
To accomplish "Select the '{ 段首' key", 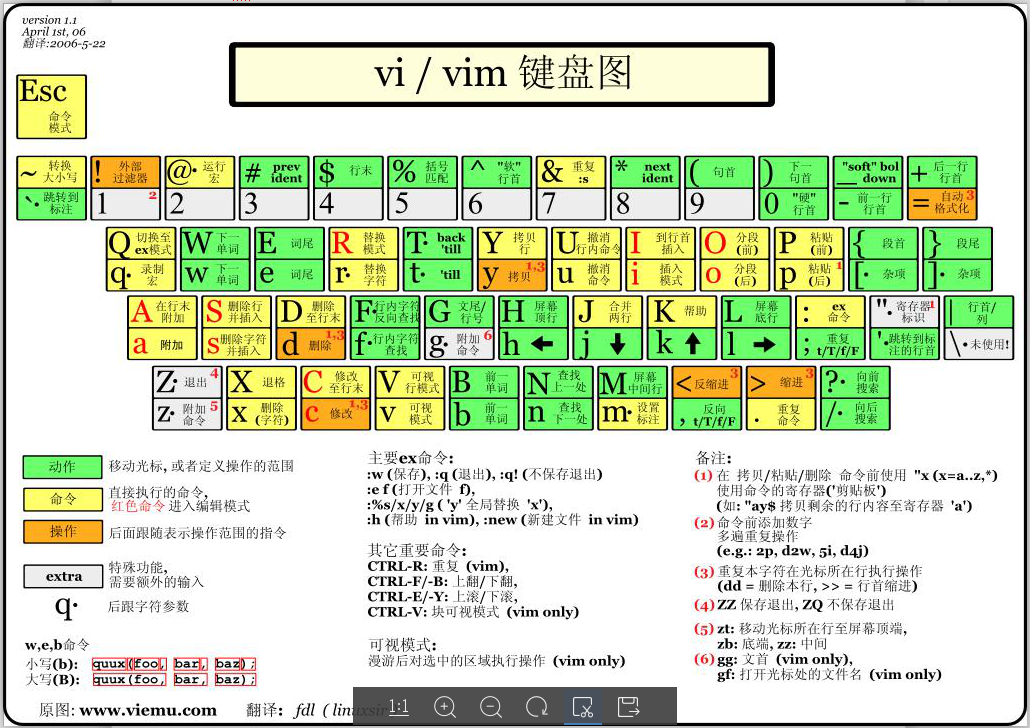I will point(883,243).
